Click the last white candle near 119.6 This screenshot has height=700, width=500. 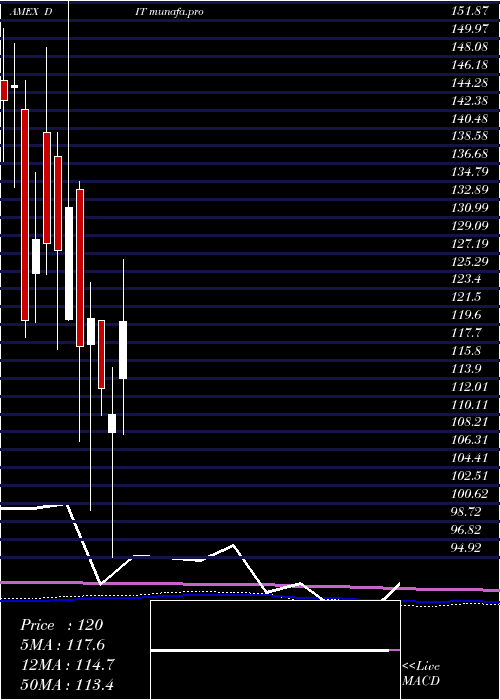point(123,350)
